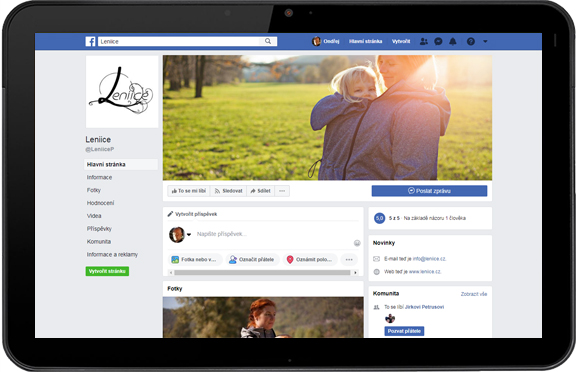Open the help question mark icon
The width and height of the screenshot is (576, 372).
pos(471,41)
